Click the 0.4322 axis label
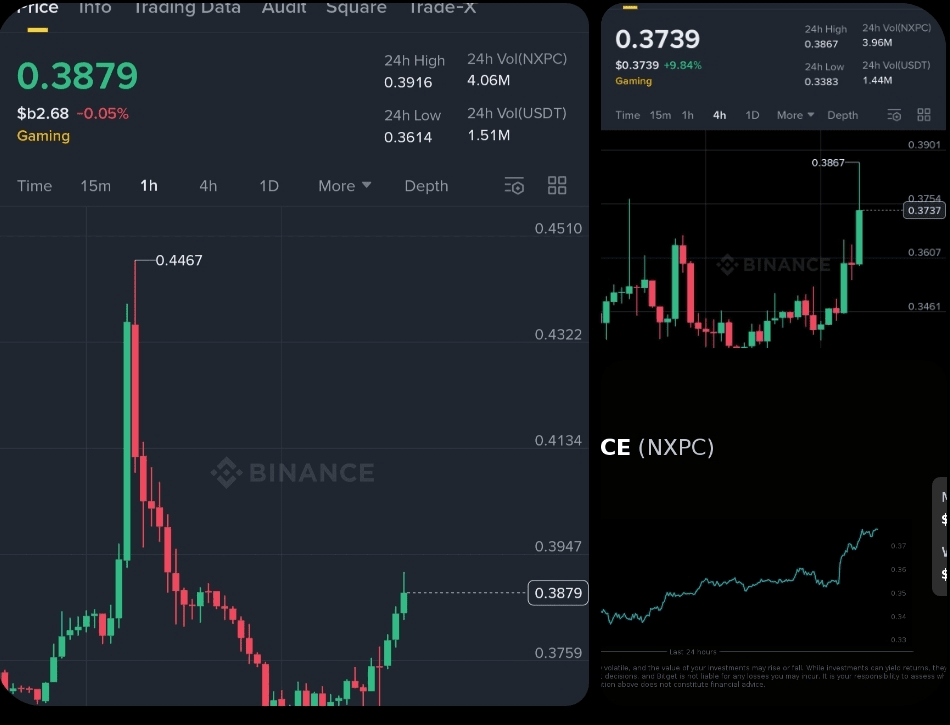Viewport: 950px width, 725px height. click(x=558, y=334)
